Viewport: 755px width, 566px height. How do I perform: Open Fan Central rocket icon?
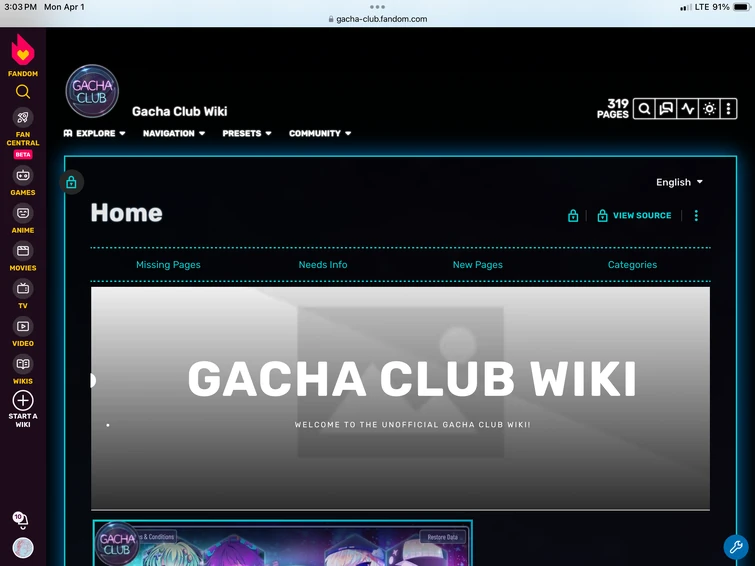point(23,117)
